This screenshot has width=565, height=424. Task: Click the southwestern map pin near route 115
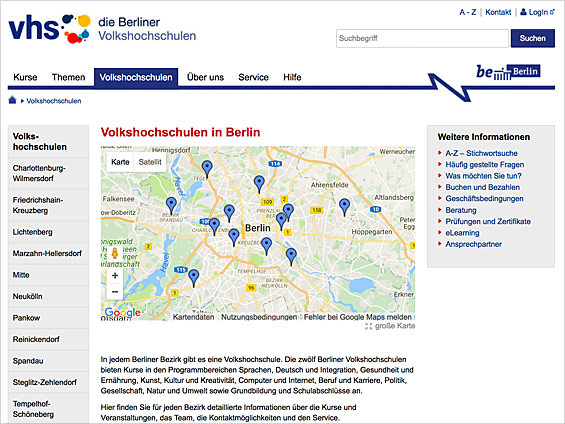point(193,278)
